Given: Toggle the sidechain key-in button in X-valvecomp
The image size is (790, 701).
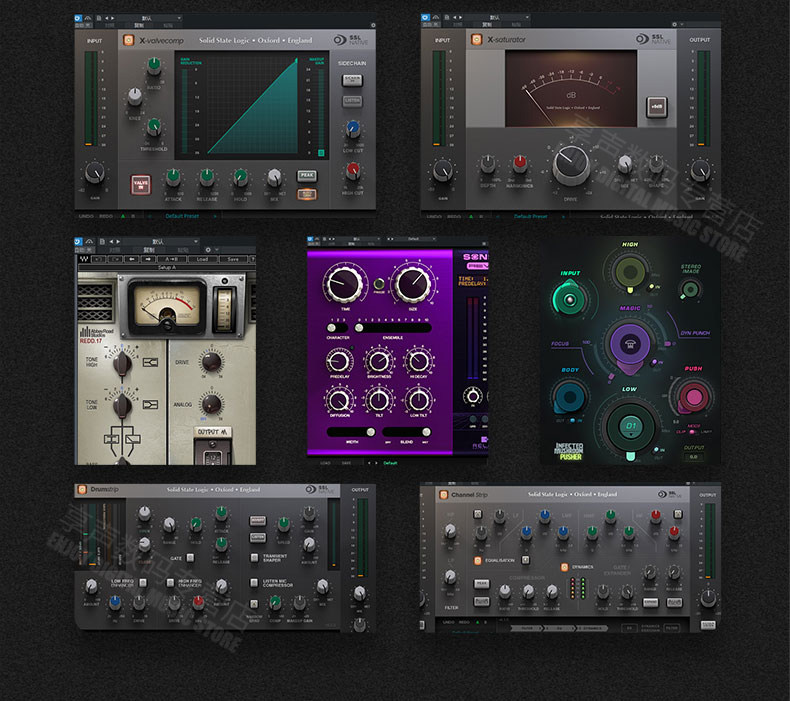Looking at the screenshot, I should (353, 80).
